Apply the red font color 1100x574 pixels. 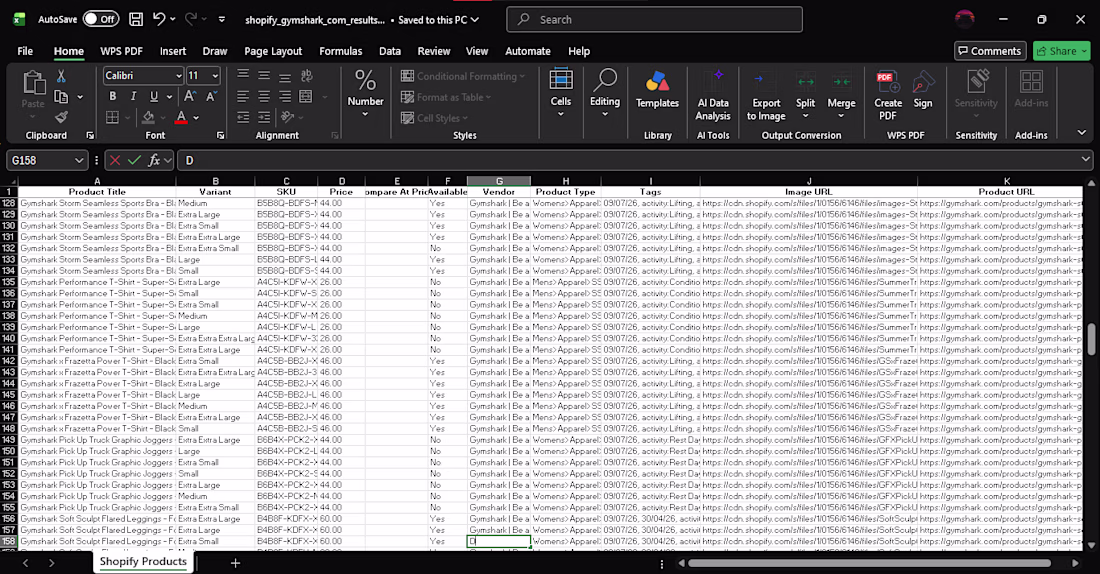[181, 117]
